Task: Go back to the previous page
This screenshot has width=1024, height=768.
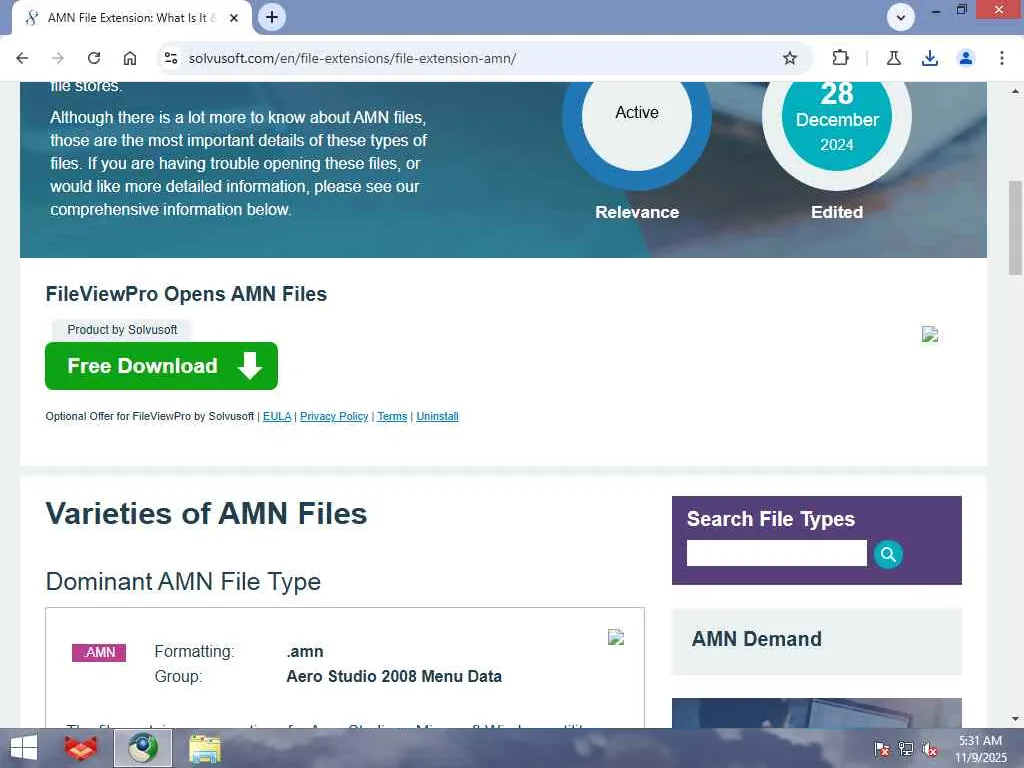Action: point(22,58)
